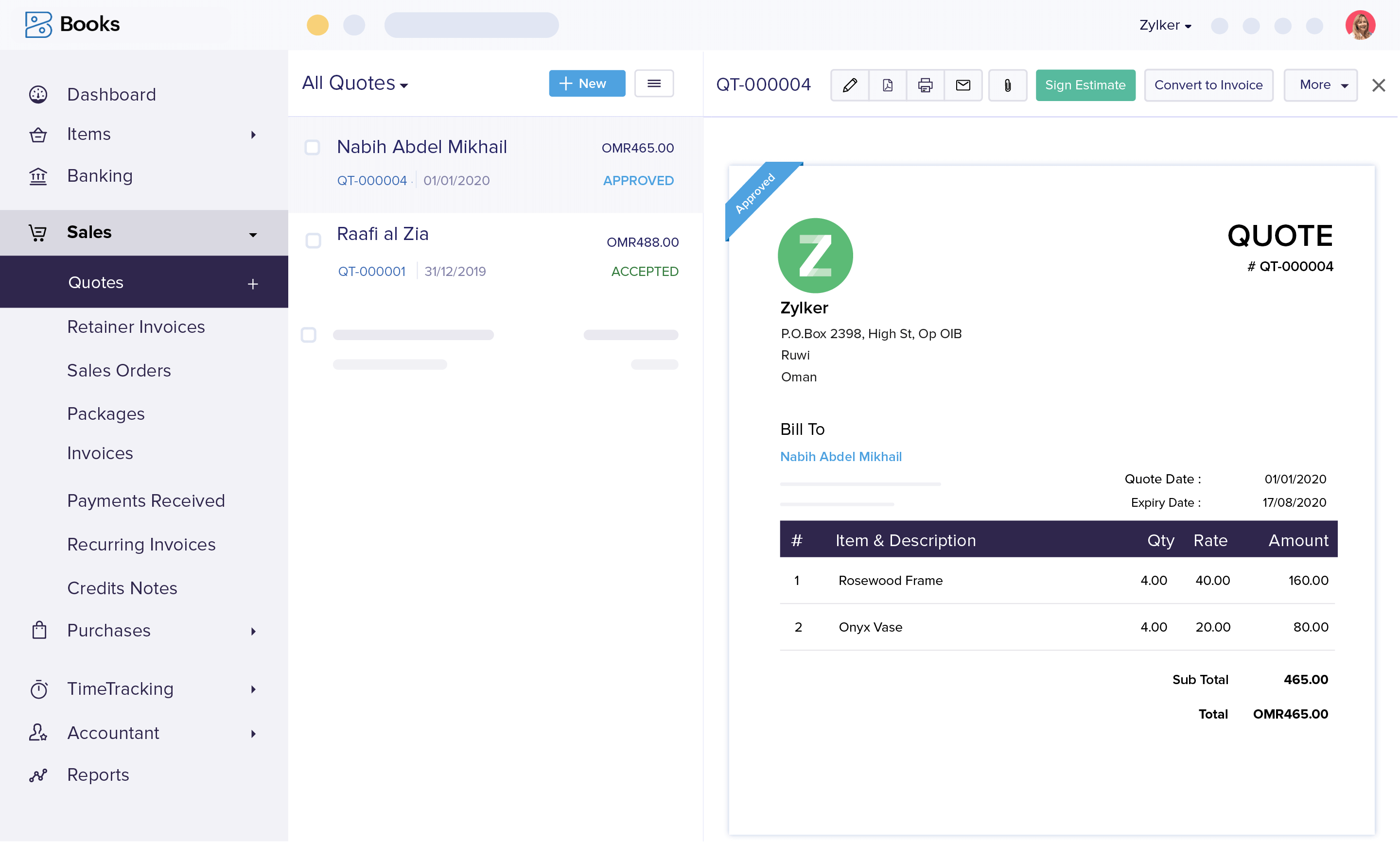
Task: Email the quote via the envelope icon
Action: coord(963,85)
